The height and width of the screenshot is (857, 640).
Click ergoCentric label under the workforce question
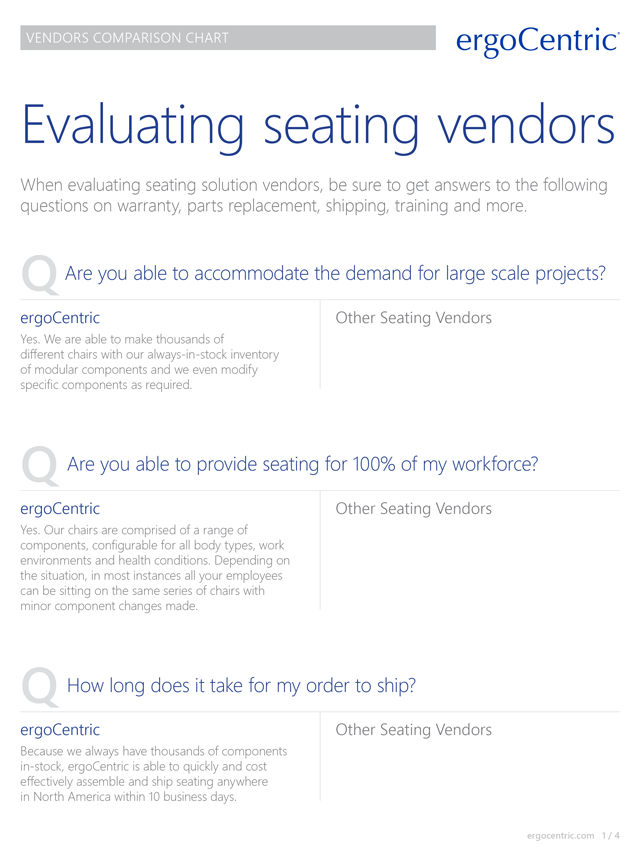coord(60,509)
